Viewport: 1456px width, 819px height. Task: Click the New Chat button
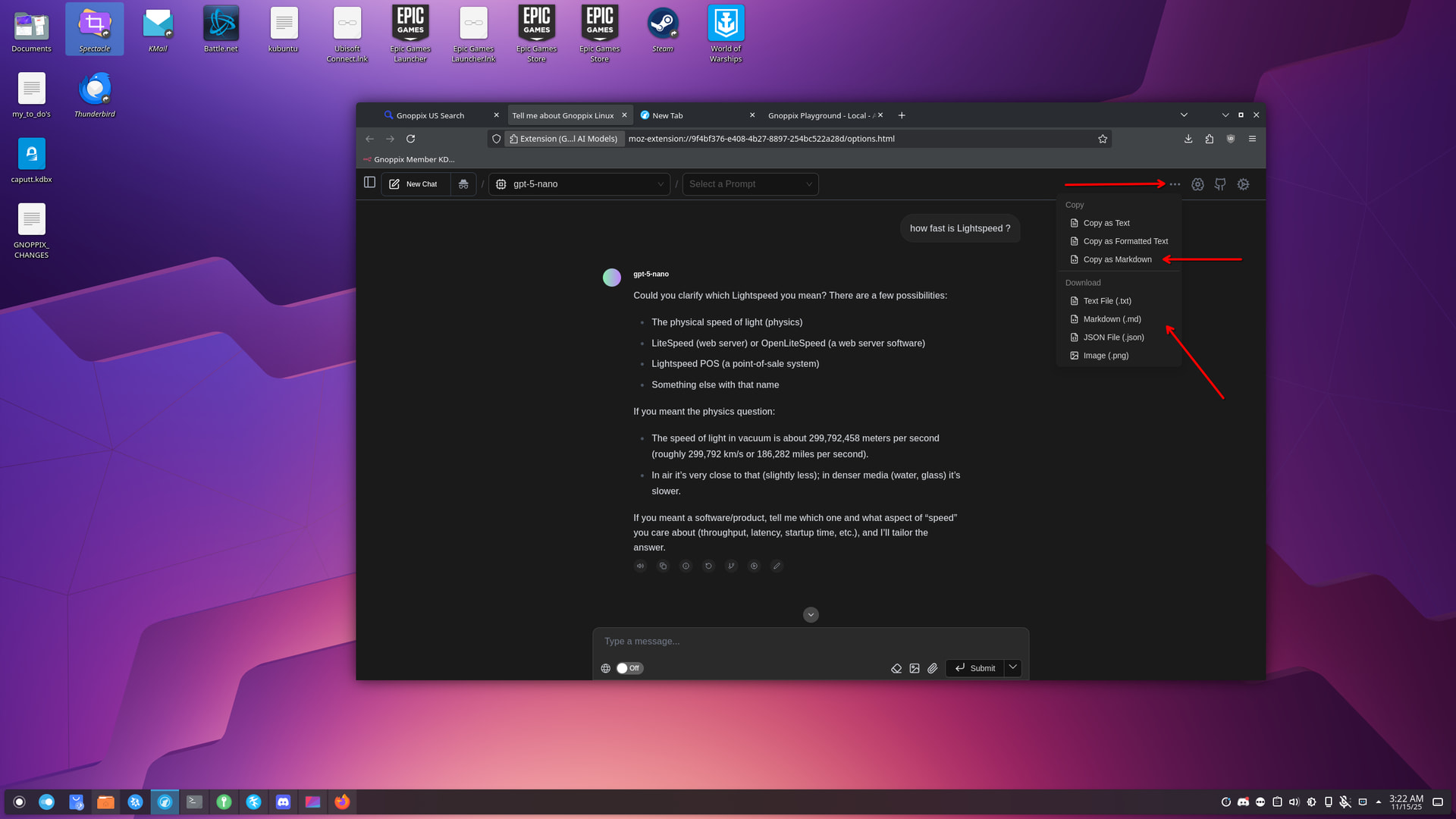[x=415, y=184]
